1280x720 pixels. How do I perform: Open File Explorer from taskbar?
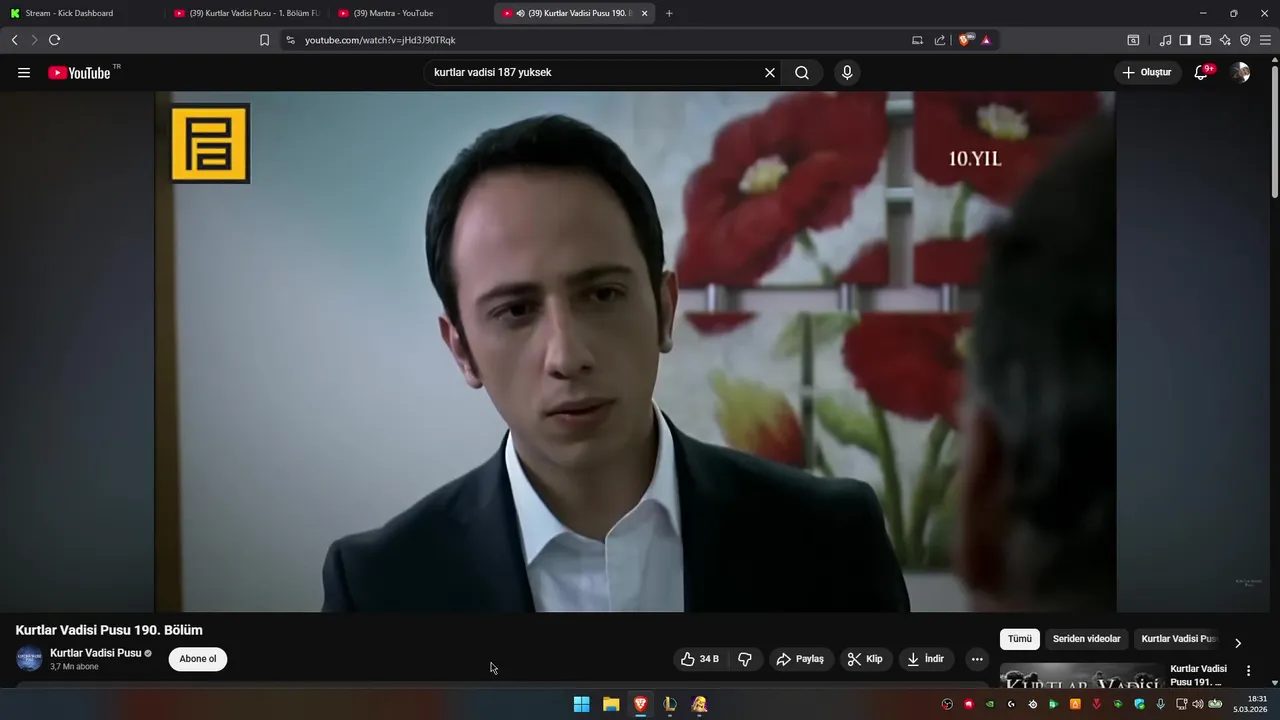(x=611, y=704)
